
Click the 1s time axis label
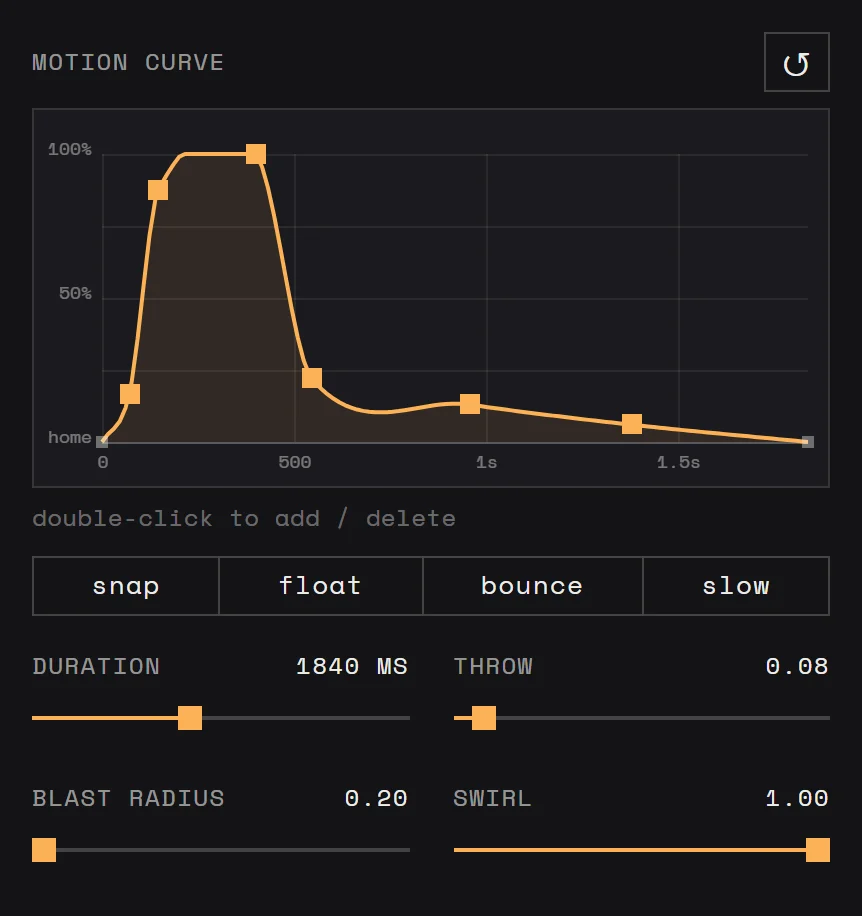(x=486, y=463)
